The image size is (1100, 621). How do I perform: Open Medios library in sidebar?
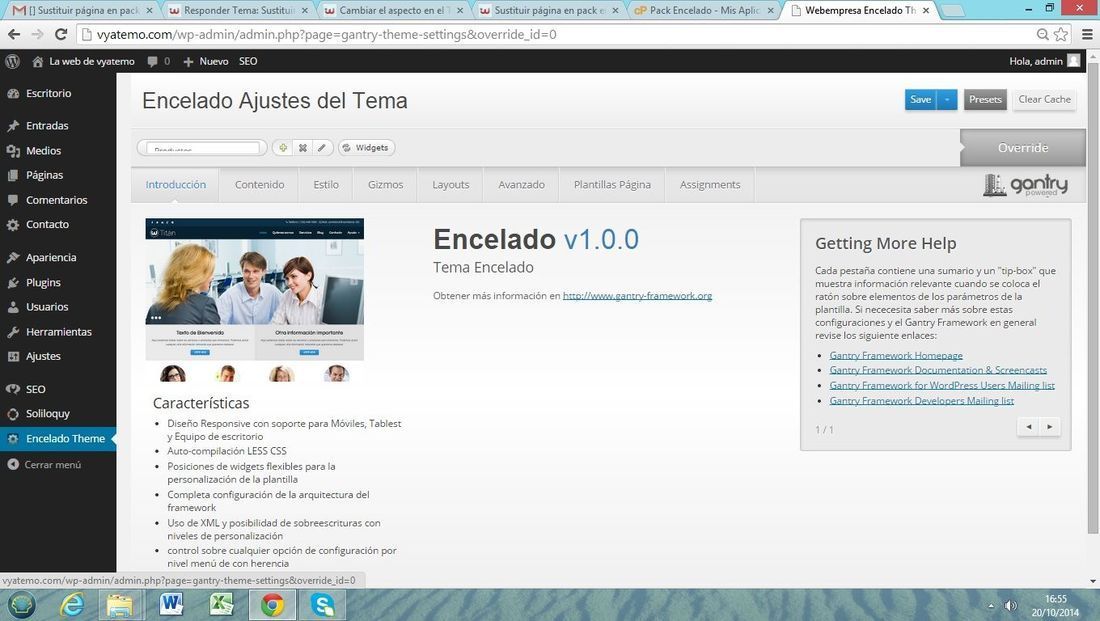pos(43,151)
